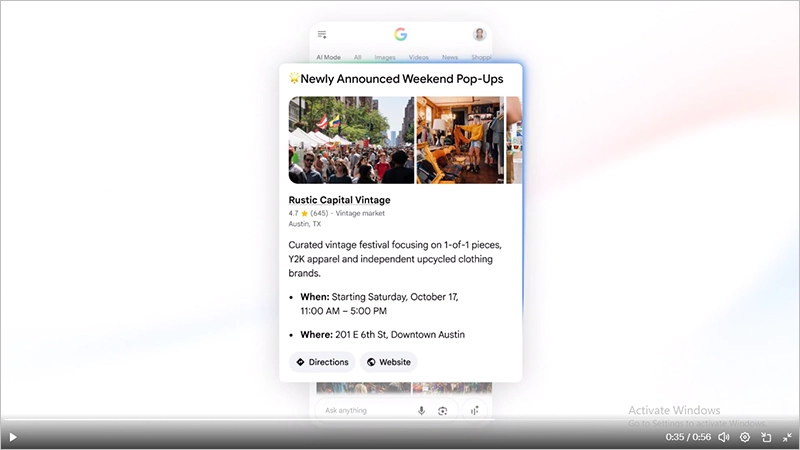
Task: Open Rustic Capital Vintage title link
Action: 339,200
